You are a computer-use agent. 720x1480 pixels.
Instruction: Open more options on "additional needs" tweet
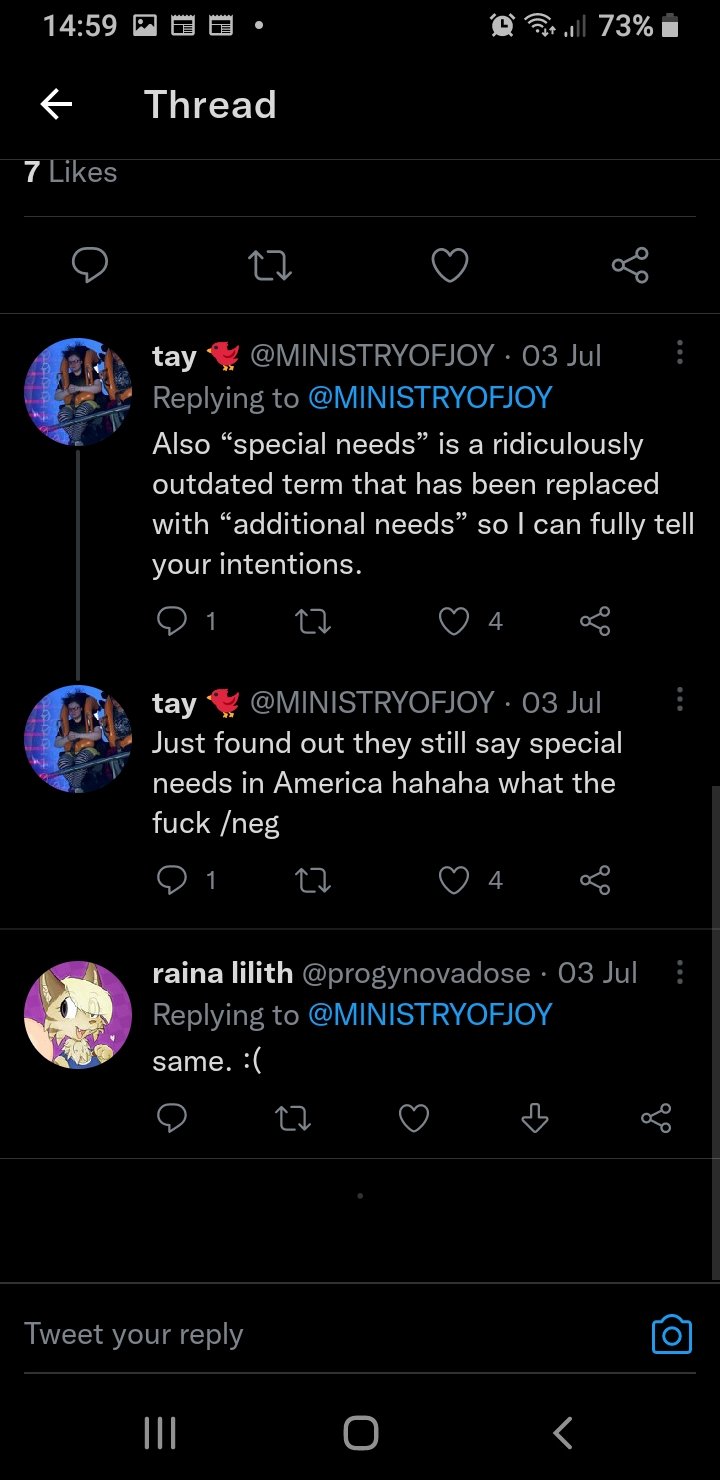pyautogui.click(x=680, y=352)
